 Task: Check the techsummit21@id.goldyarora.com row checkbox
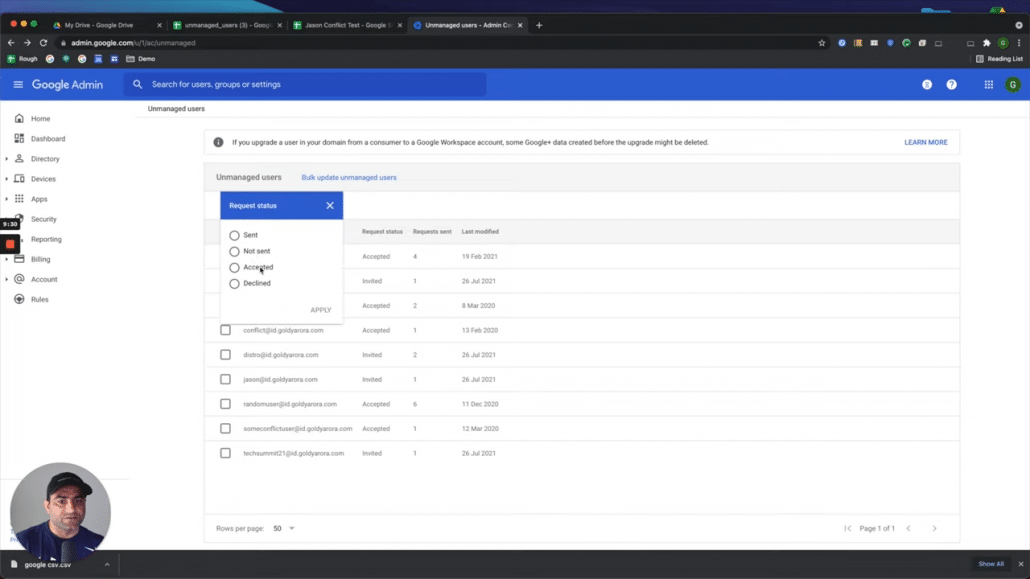tap(225, 453)
